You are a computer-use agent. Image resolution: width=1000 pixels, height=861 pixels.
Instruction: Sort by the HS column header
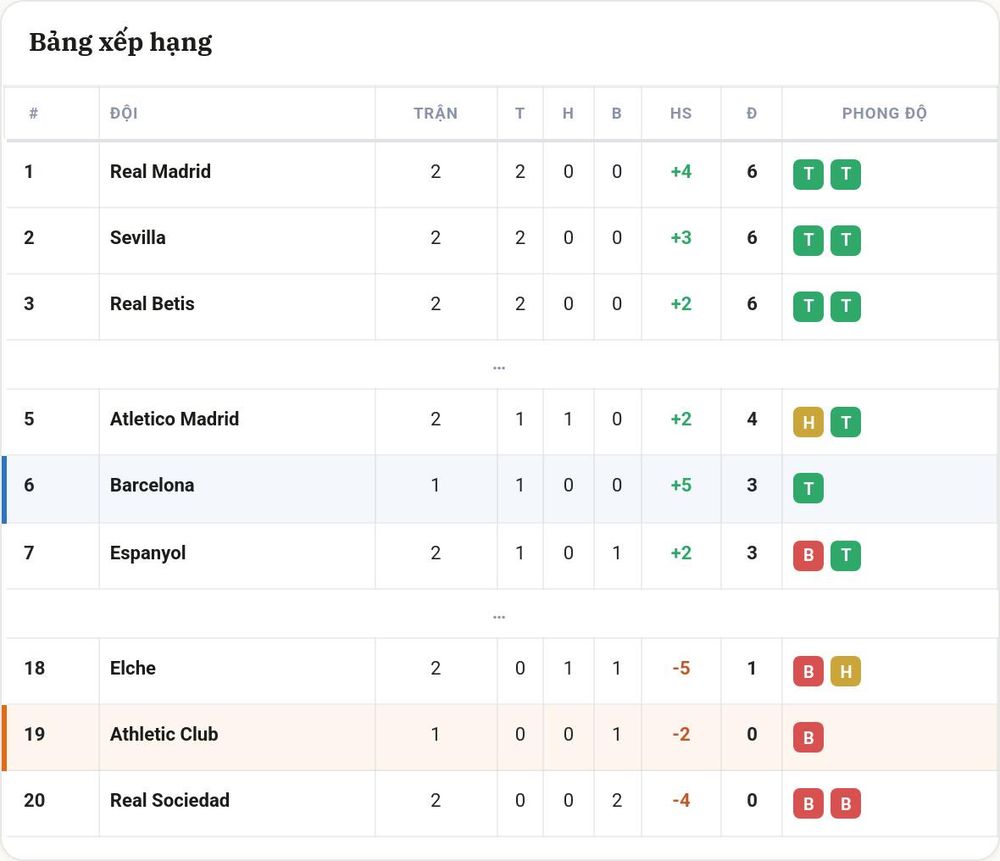[680, 113]
